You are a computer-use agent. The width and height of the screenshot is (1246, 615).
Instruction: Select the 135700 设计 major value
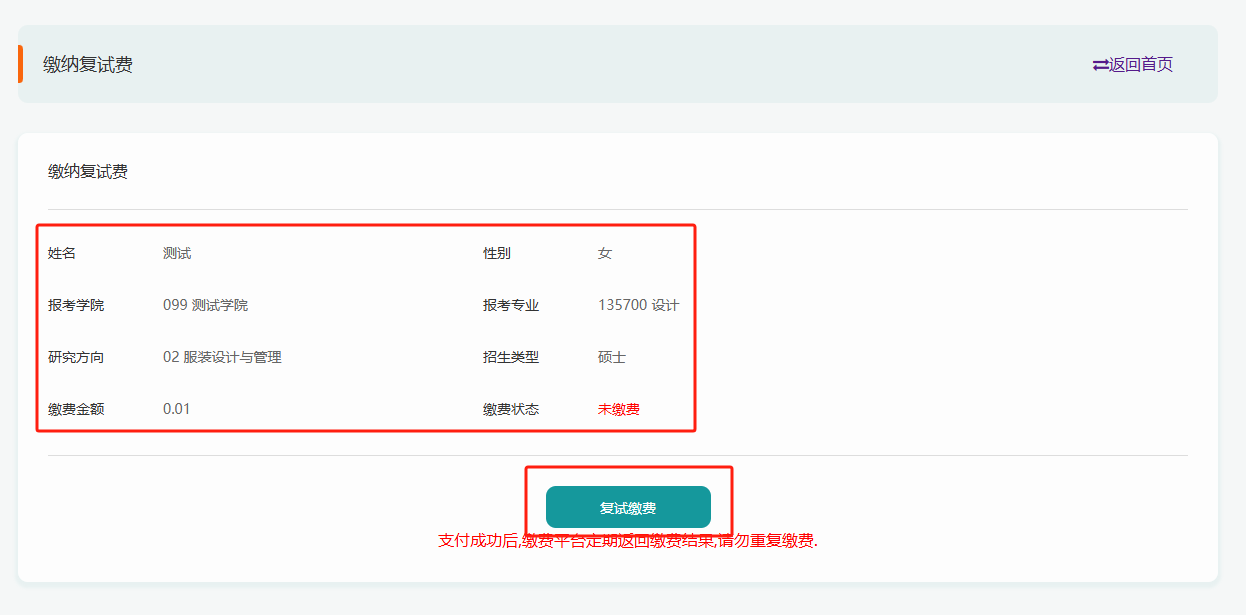638,305
